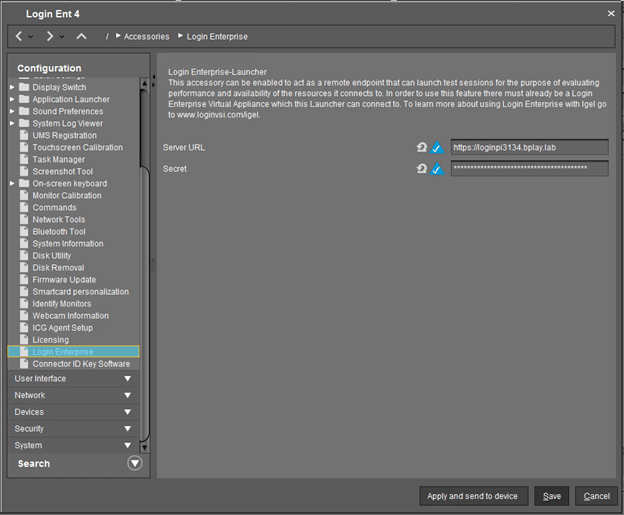The width and height of the screenshot is (624, 515).
Task: Open Identify Monitors page
Action: click(x=62, y=304)
